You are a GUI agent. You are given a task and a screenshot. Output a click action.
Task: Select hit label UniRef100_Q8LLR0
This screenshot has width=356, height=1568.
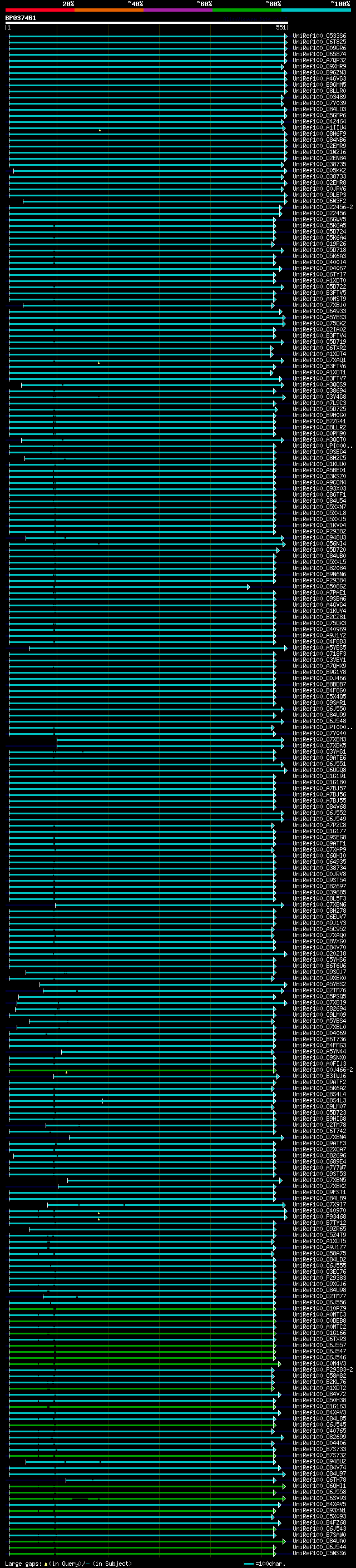point(319,91)
